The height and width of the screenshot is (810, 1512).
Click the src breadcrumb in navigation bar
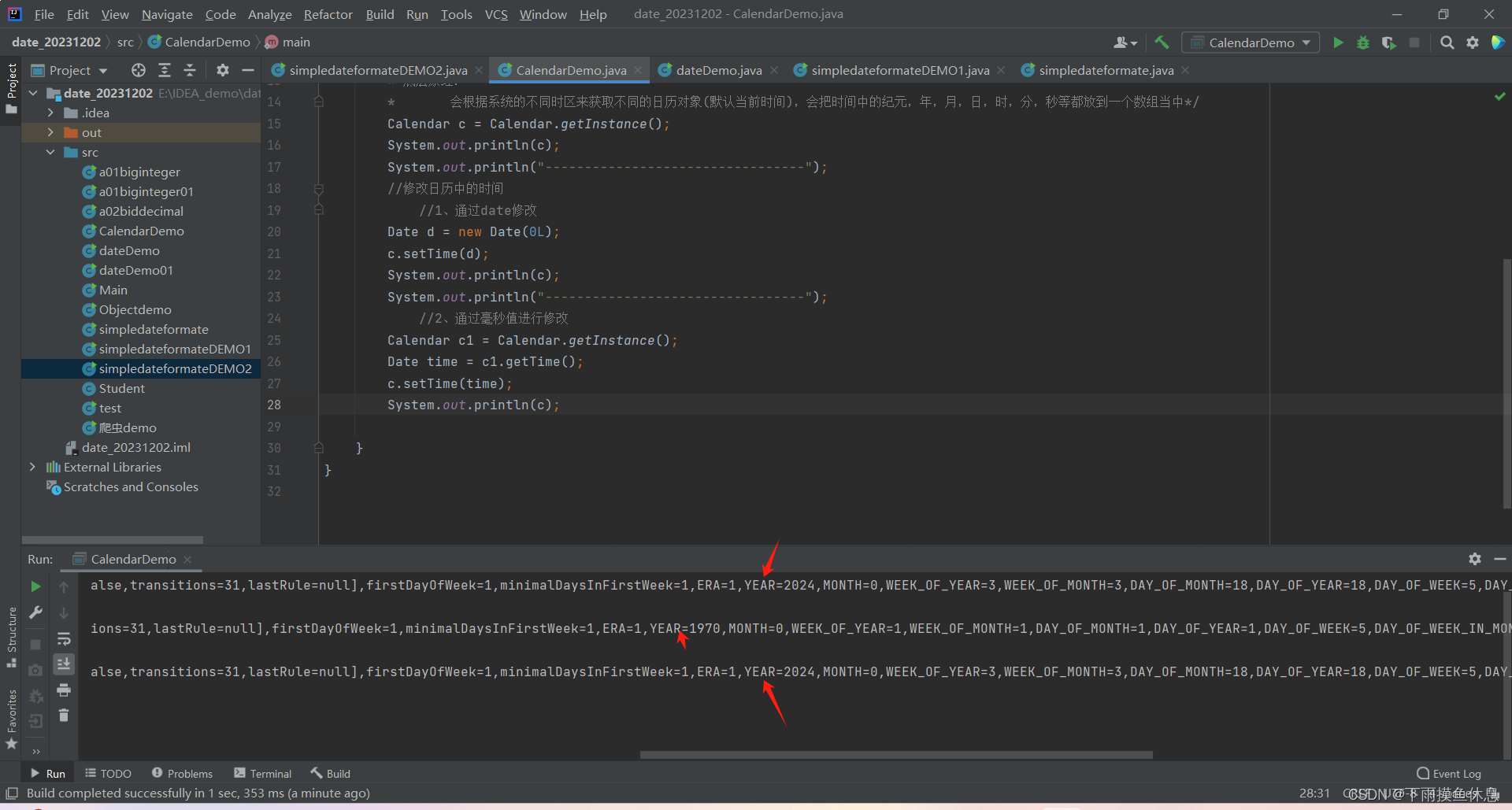coord(125,43)
